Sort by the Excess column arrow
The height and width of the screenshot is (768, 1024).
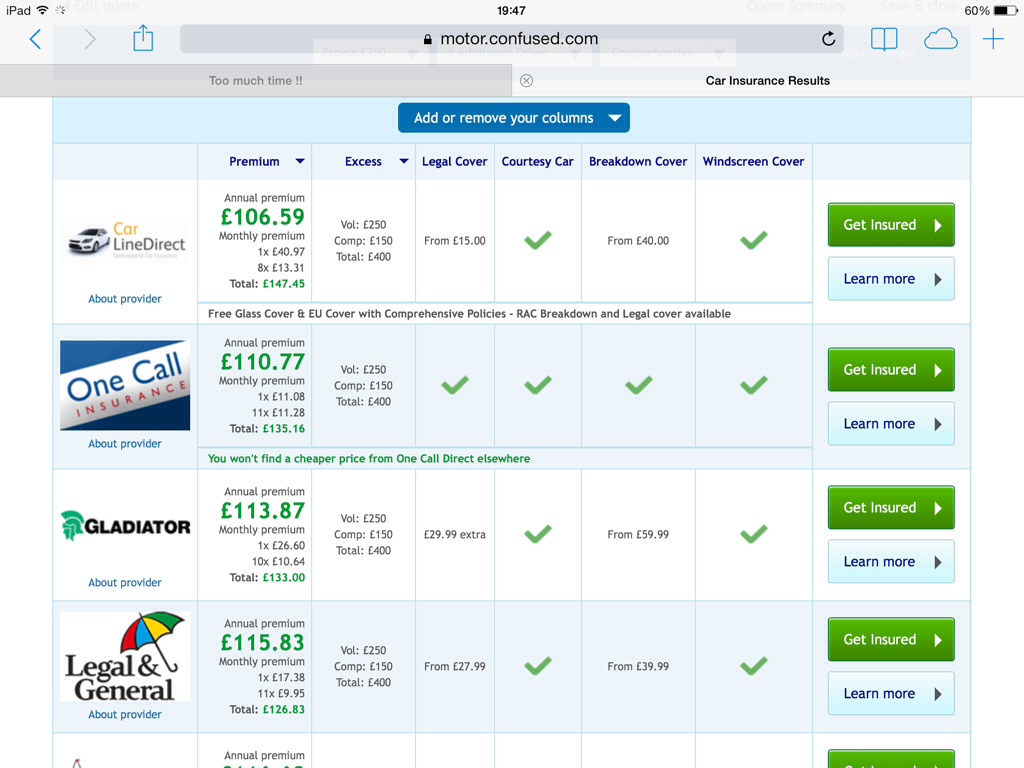point(404,161)
